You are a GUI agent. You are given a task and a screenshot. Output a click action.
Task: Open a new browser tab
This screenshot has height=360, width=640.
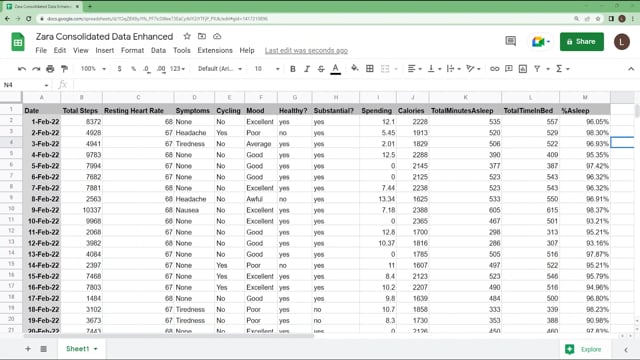(90, 6)
